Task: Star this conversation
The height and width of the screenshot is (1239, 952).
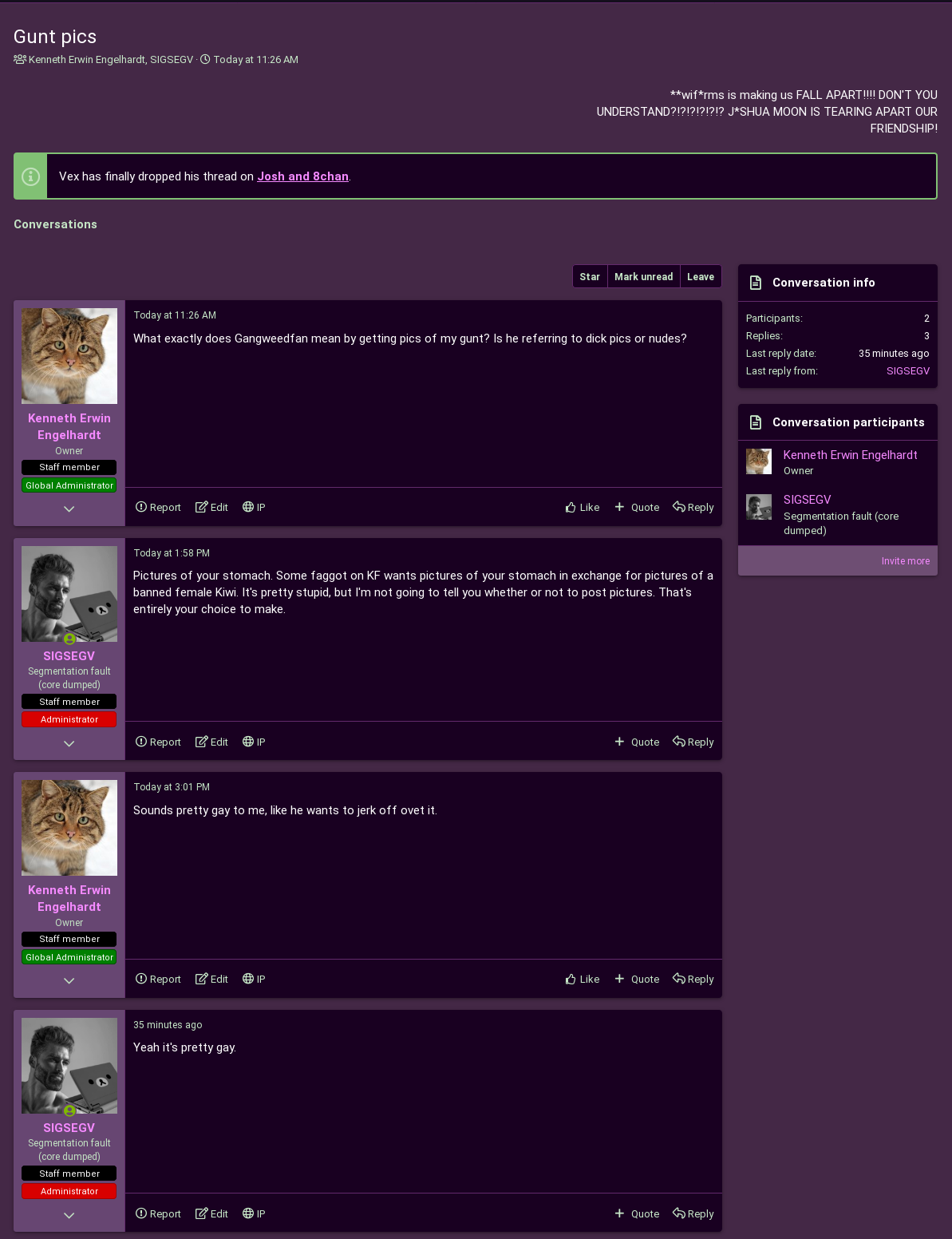Action: [x=590, y=276]
